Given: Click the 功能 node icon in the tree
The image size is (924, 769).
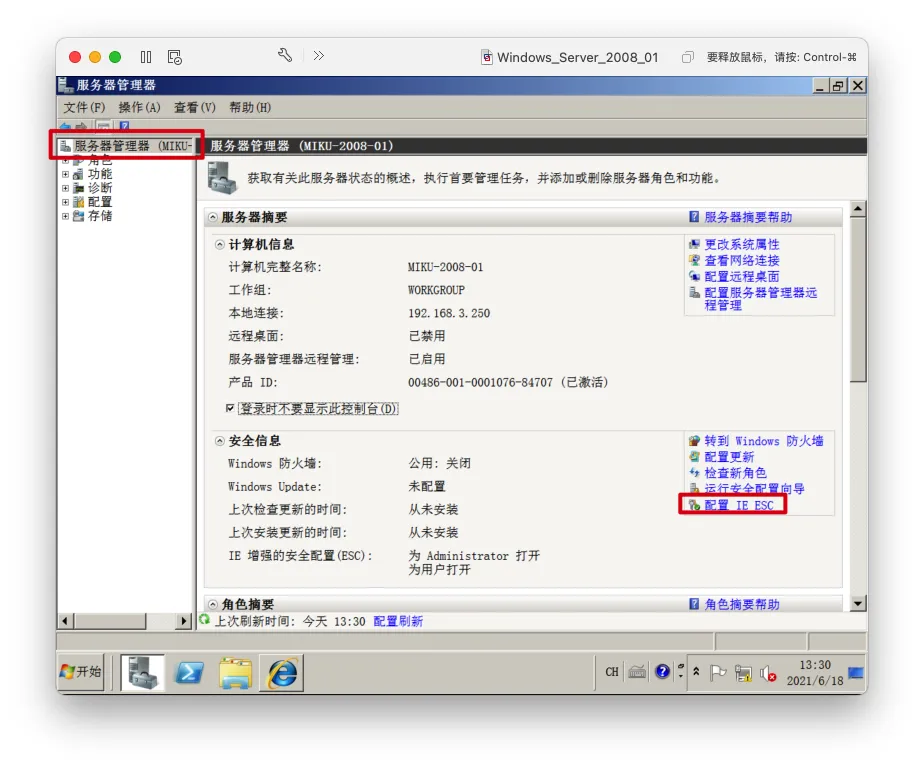Looking at the screenshot, I should pos(78,174).
